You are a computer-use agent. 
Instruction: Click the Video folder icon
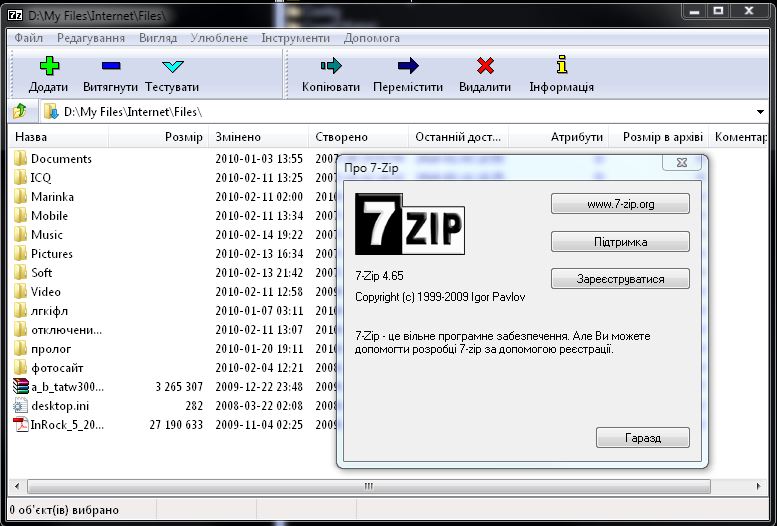pyautogui.click(x=20, y=292)
